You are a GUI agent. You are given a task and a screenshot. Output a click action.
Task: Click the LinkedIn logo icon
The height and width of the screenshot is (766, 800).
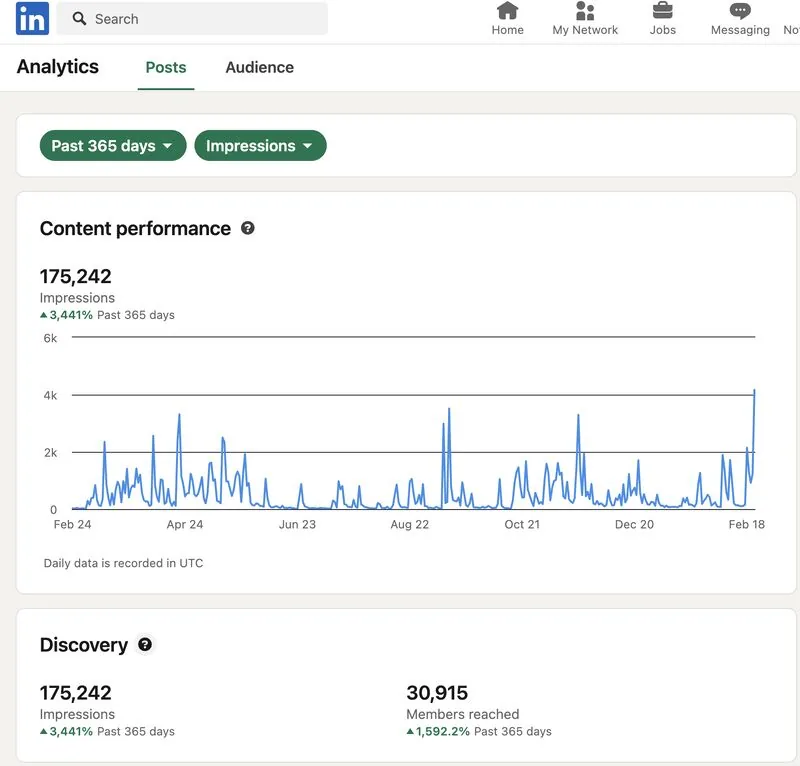(x=32, y=18)
